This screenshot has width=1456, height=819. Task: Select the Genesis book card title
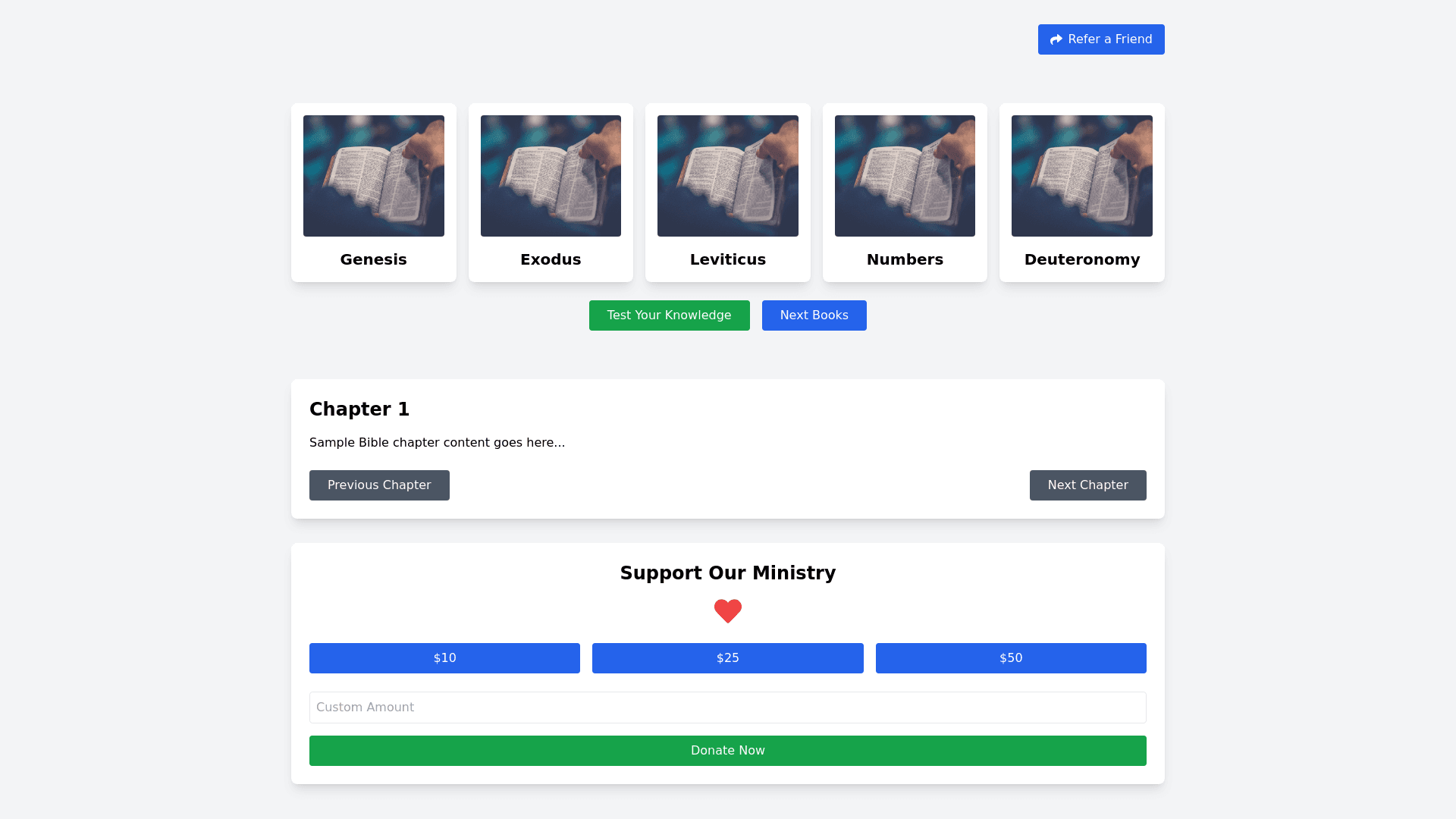[x=373, y=259]
